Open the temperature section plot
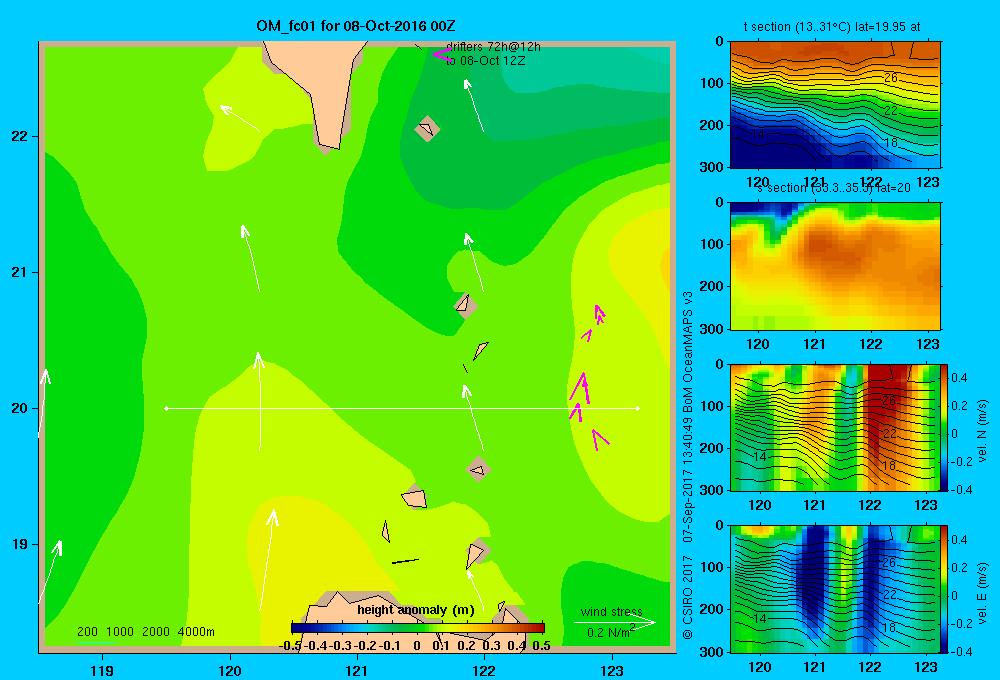Viewport: 1000px width, 680px height. [x=835, y=105]
